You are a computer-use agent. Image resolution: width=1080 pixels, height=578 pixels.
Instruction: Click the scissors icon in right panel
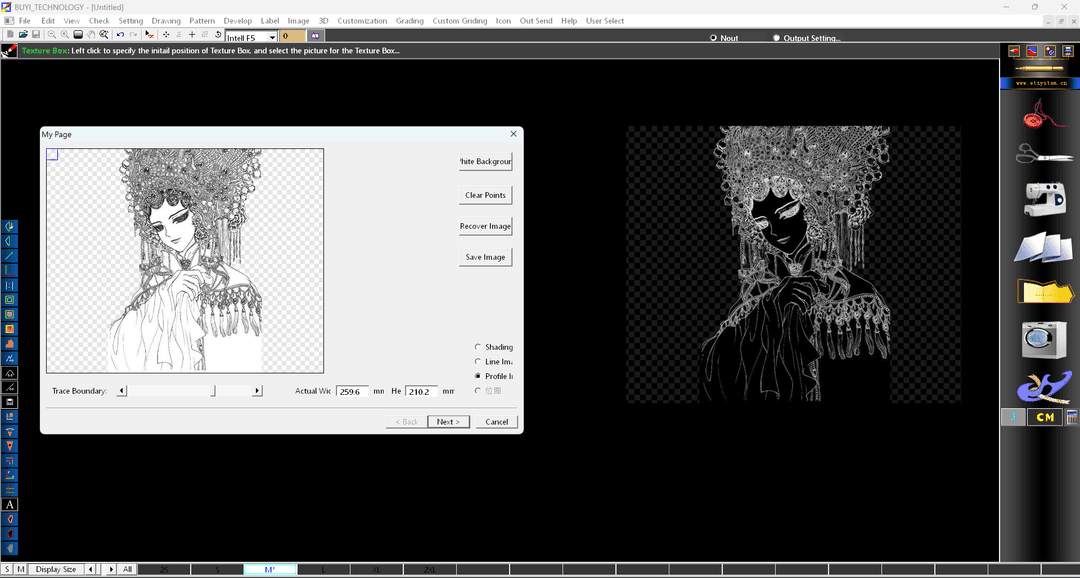click(x=1044, y=153)
